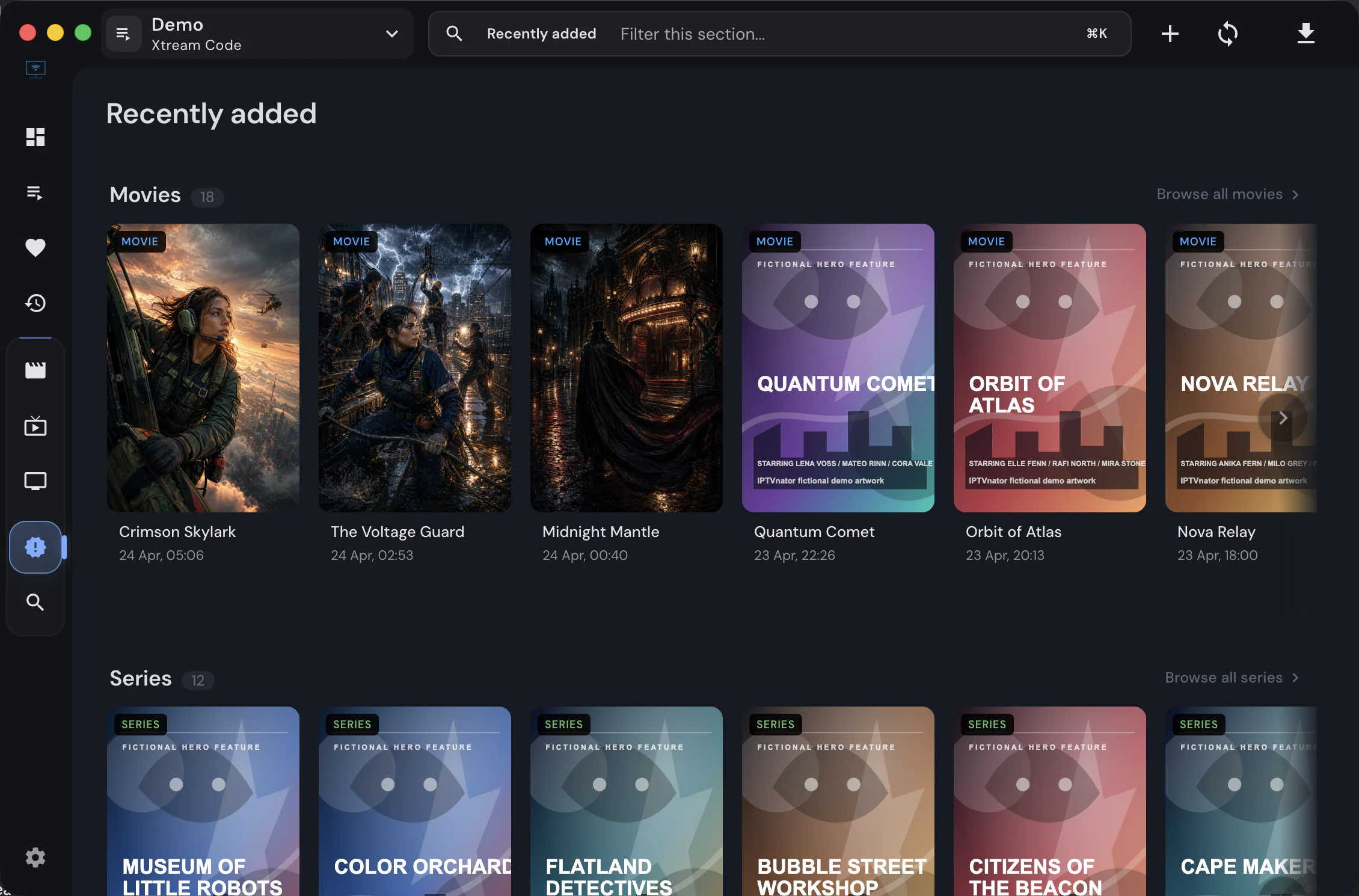
Task: Click the Series section heading
Action: pyautogui.click(x=141, y=678)
